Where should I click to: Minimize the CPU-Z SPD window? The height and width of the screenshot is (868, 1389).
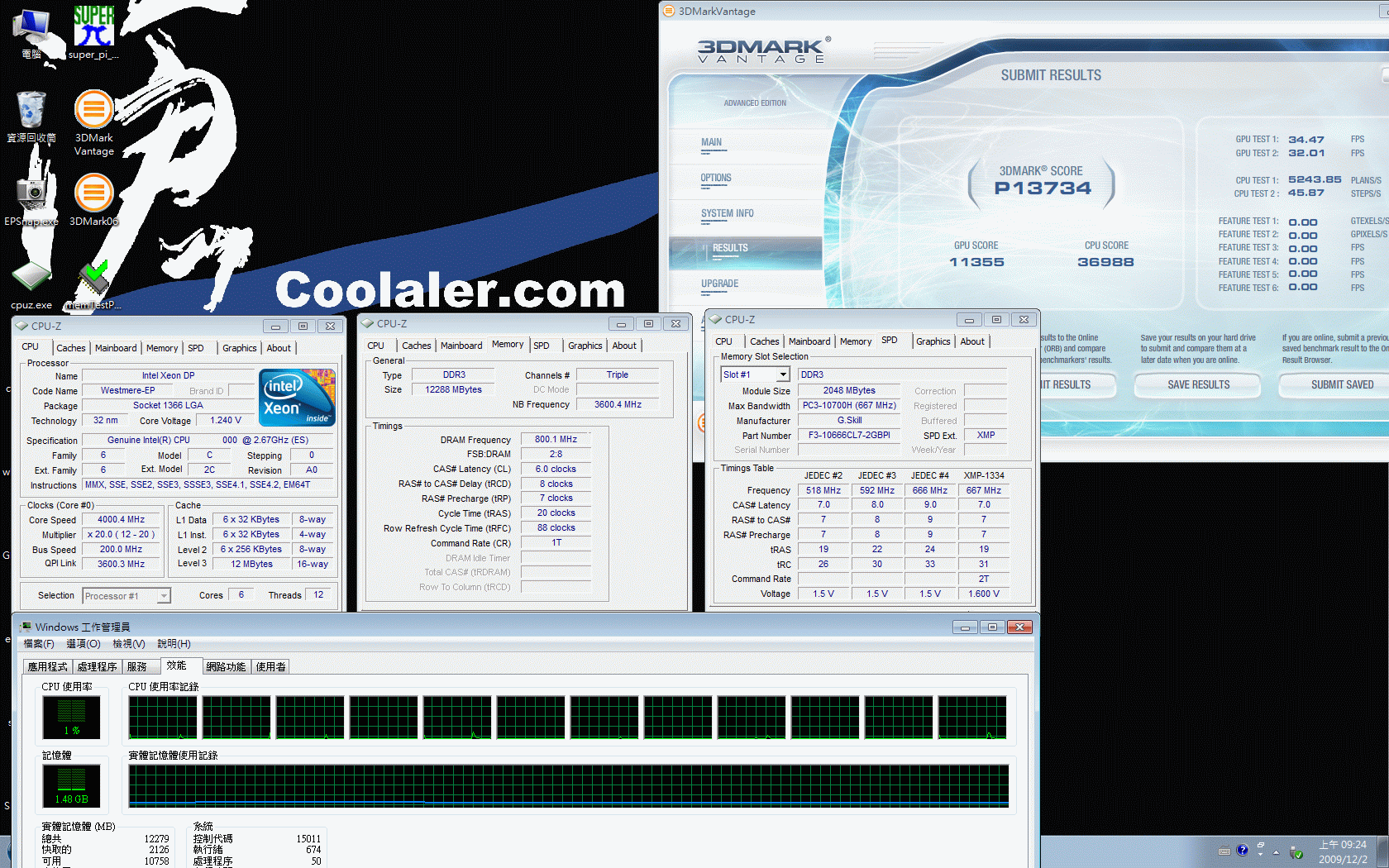(x=969, y=320)
